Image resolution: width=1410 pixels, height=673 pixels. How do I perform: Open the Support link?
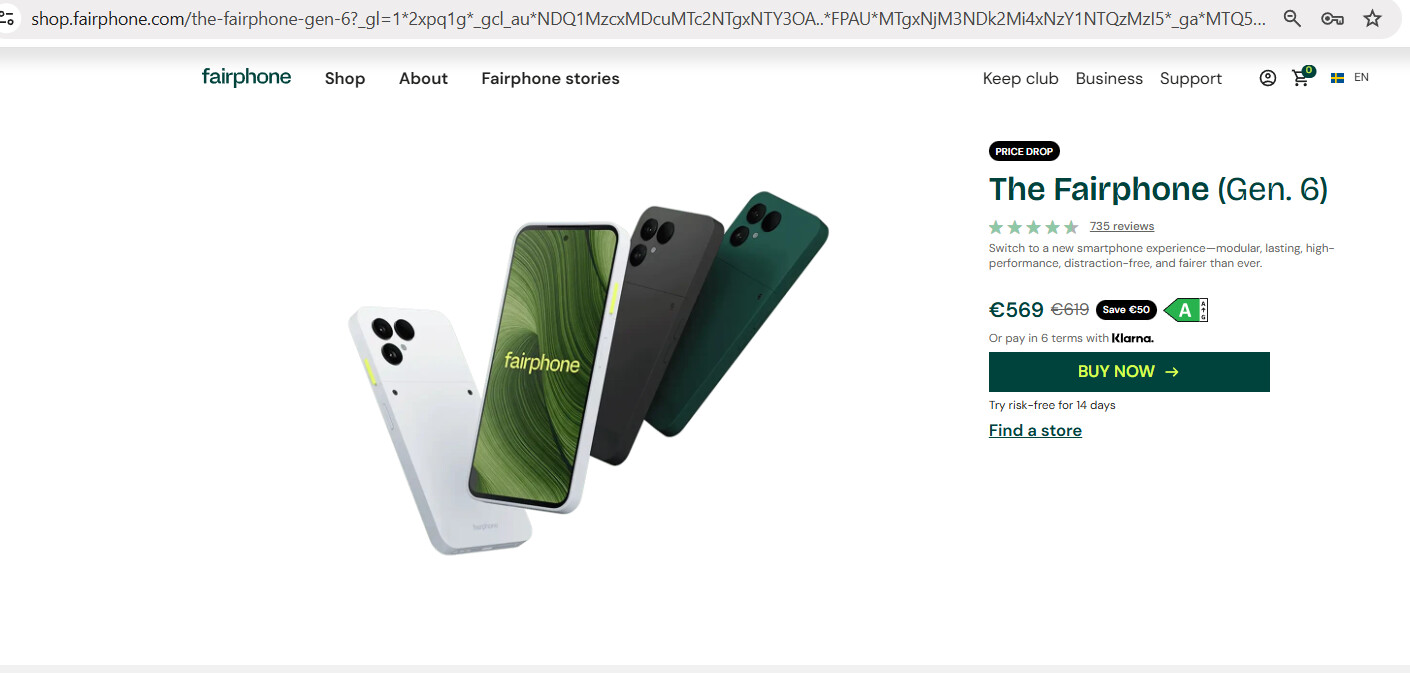click(x=1191, y=78)
